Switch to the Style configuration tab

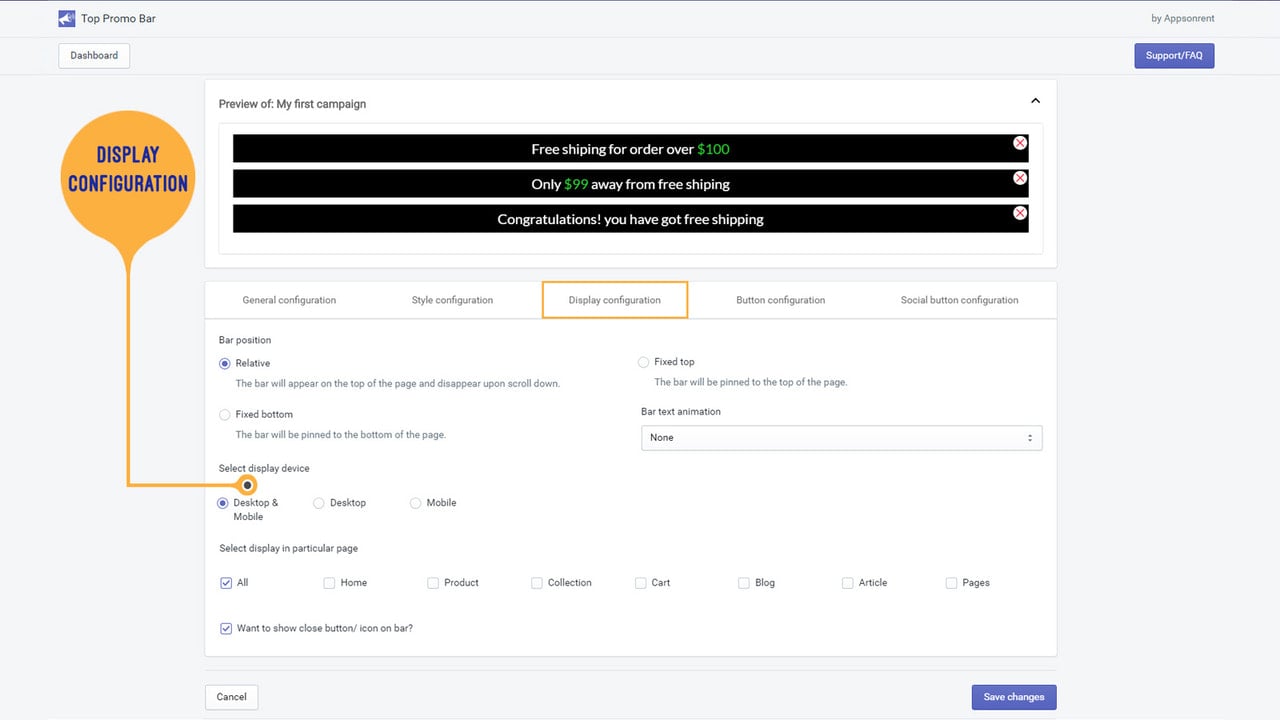[452, 300]
